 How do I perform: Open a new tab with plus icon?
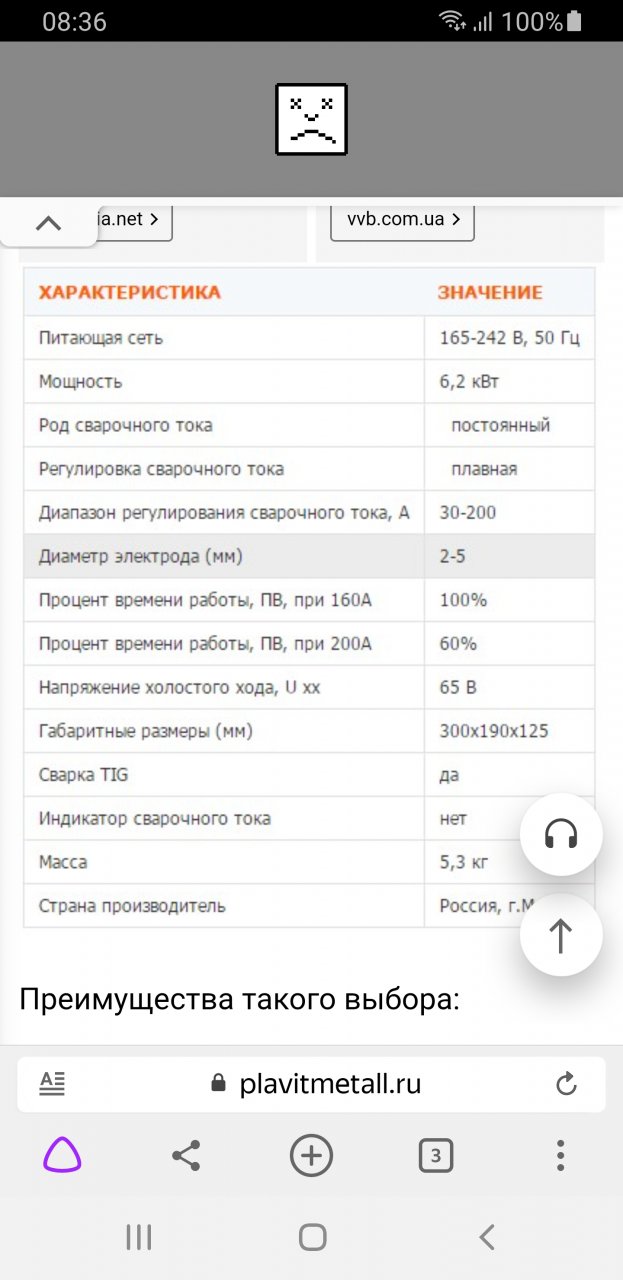pos(311,1156)
